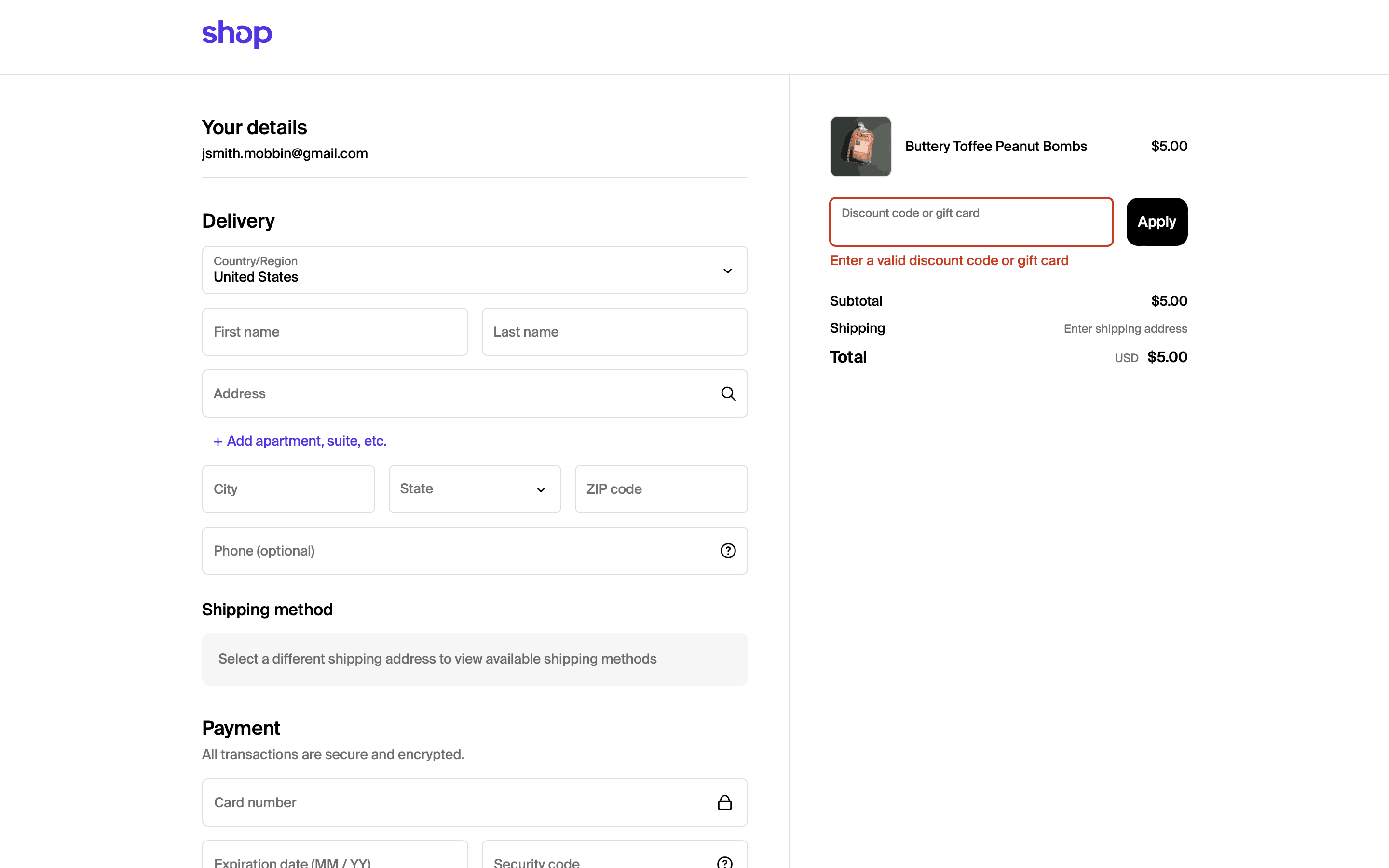The height and width of the screenshot is (868, 1389).
Task: Expand the State dropdown
Action: 474,489
